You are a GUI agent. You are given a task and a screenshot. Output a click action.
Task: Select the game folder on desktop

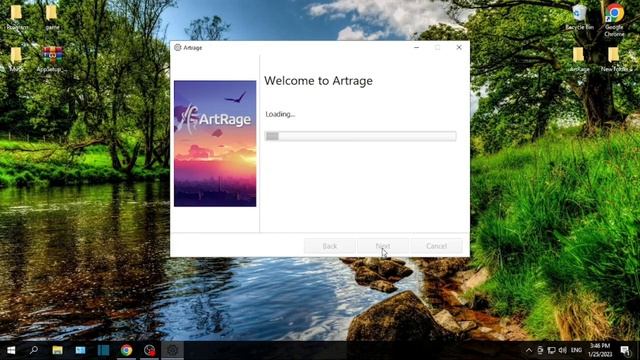(x=52, y=18)
